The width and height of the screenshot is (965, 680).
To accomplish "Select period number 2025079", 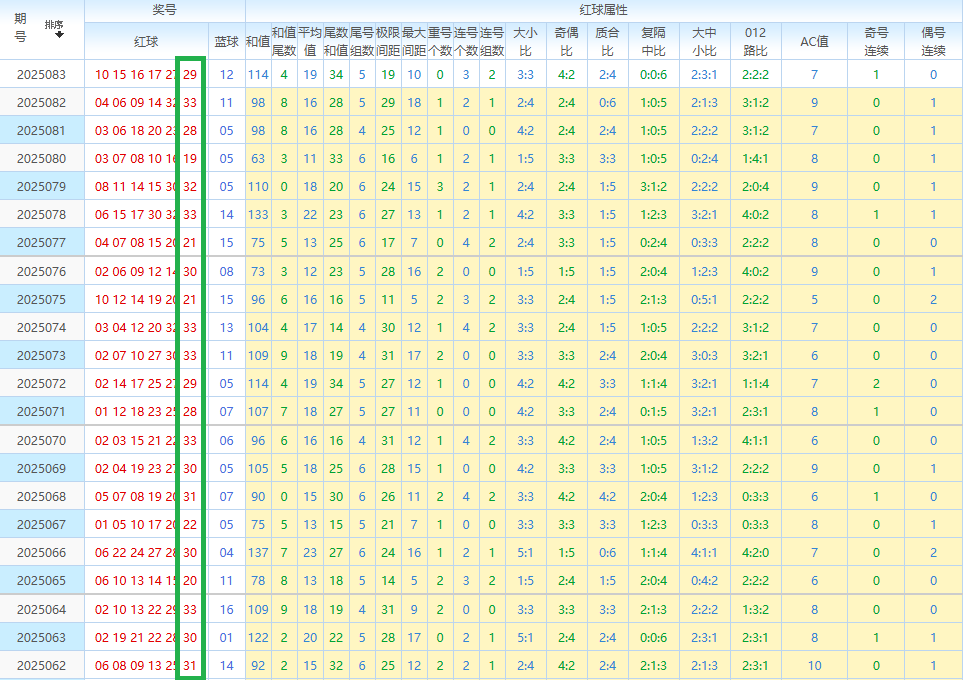I will tap(41, 186).
